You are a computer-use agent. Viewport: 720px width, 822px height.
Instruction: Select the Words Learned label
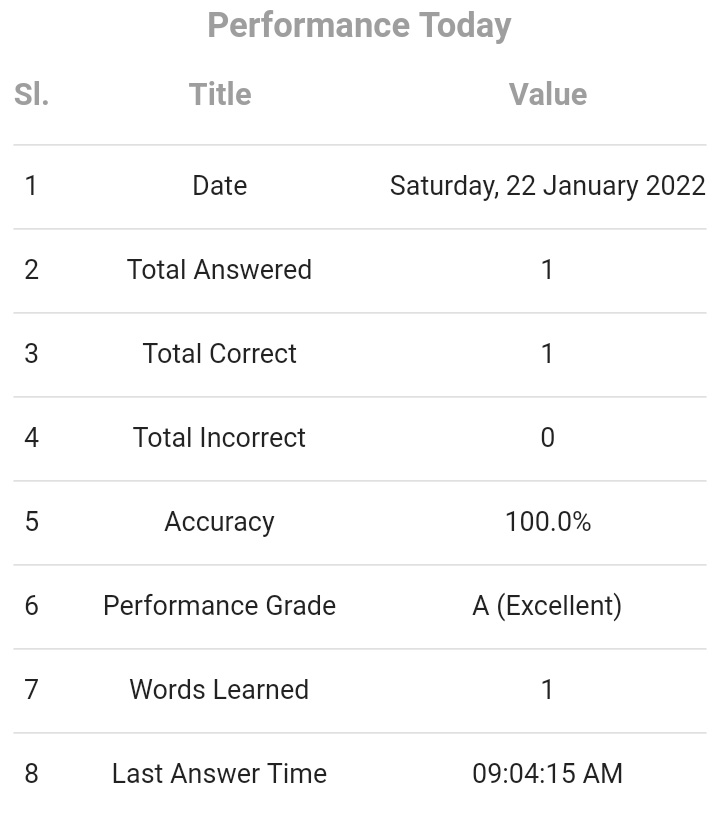(x=220, y=690)
